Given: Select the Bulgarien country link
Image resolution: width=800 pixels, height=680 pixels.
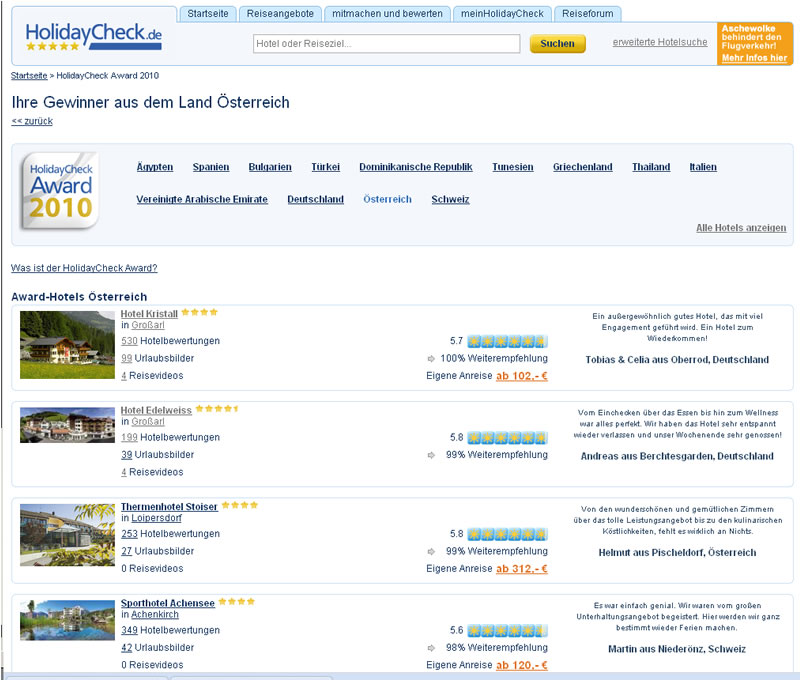Looking at the screenshot, I should pyautogui.click(x=270, y=167).
